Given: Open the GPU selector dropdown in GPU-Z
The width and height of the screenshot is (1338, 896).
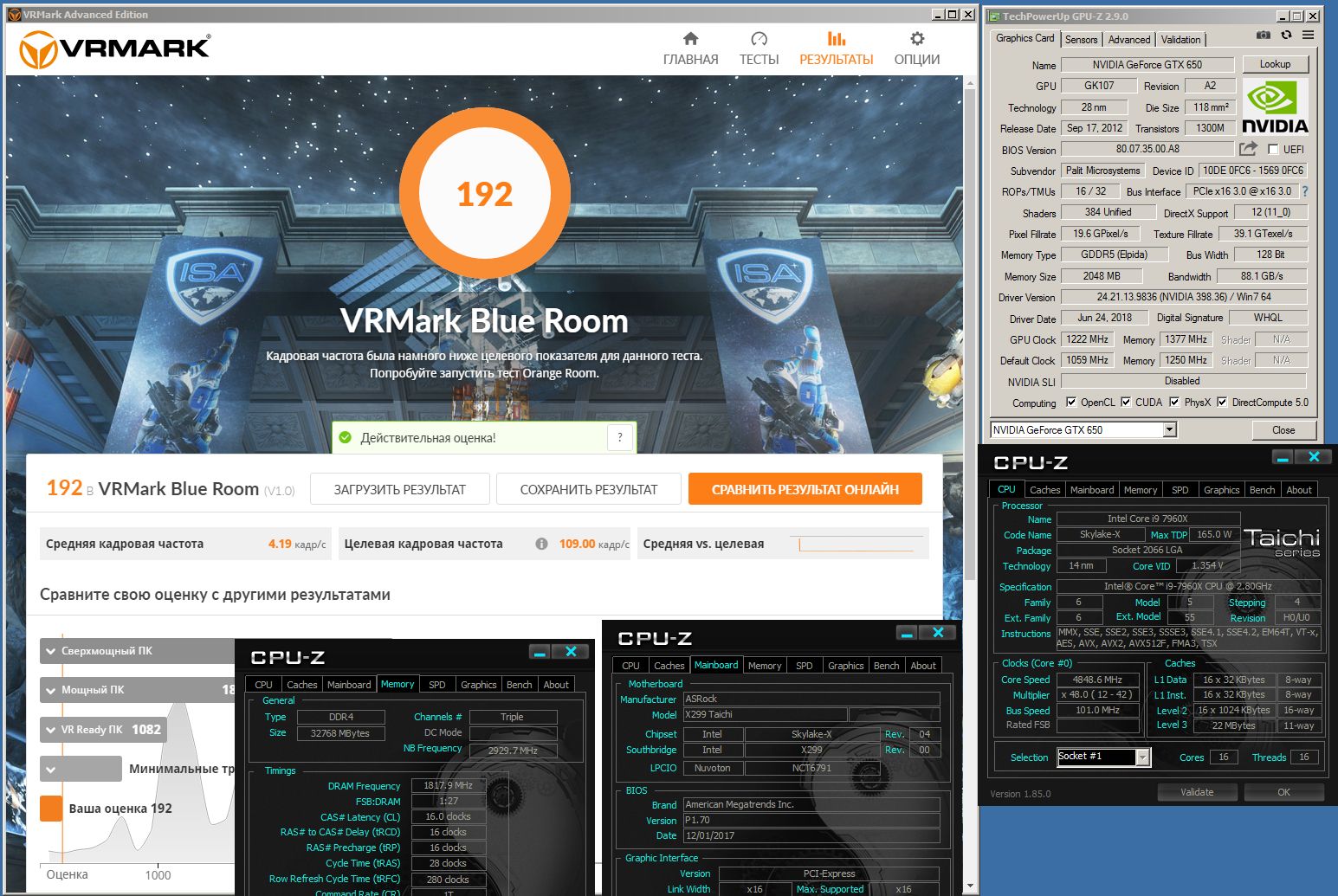Looking at the screenshot, I should tap(1169, 429).
